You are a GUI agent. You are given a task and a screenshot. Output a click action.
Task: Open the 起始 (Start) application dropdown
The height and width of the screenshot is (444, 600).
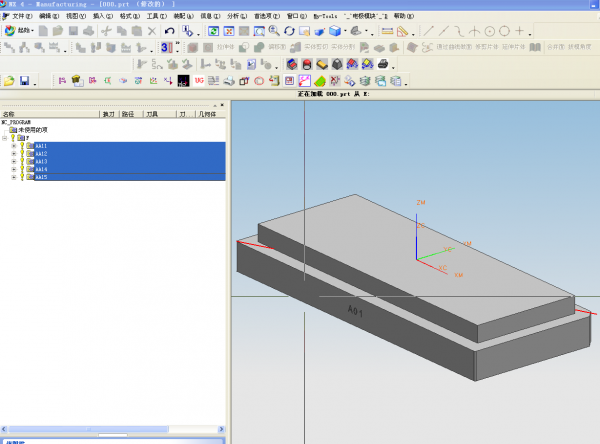(x=19, y=31)
